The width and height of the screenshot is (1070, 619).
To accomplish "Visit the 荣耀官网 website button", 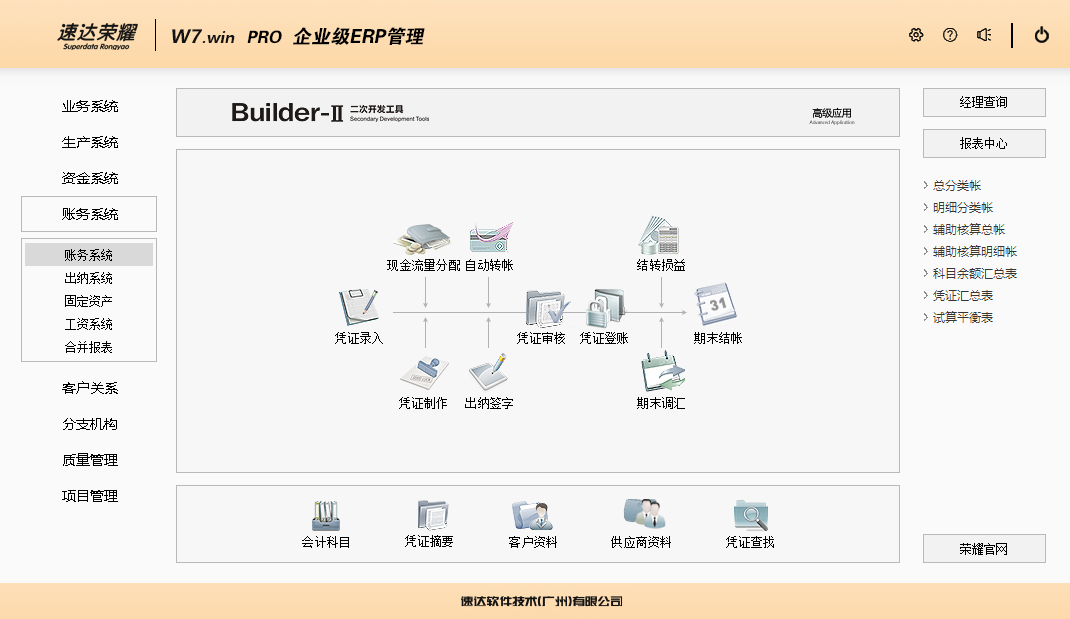I will coord(984,549).
